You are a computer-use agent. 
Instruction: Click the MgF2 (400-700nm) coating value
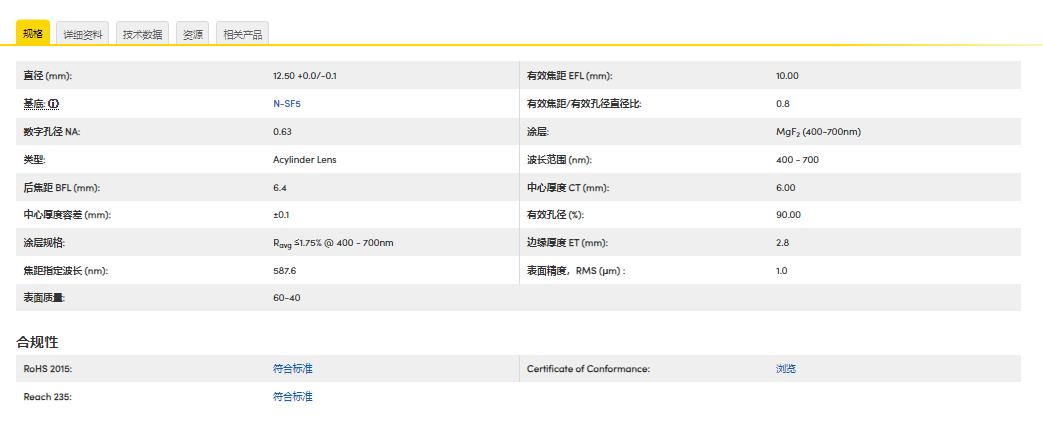coord(818,132)
